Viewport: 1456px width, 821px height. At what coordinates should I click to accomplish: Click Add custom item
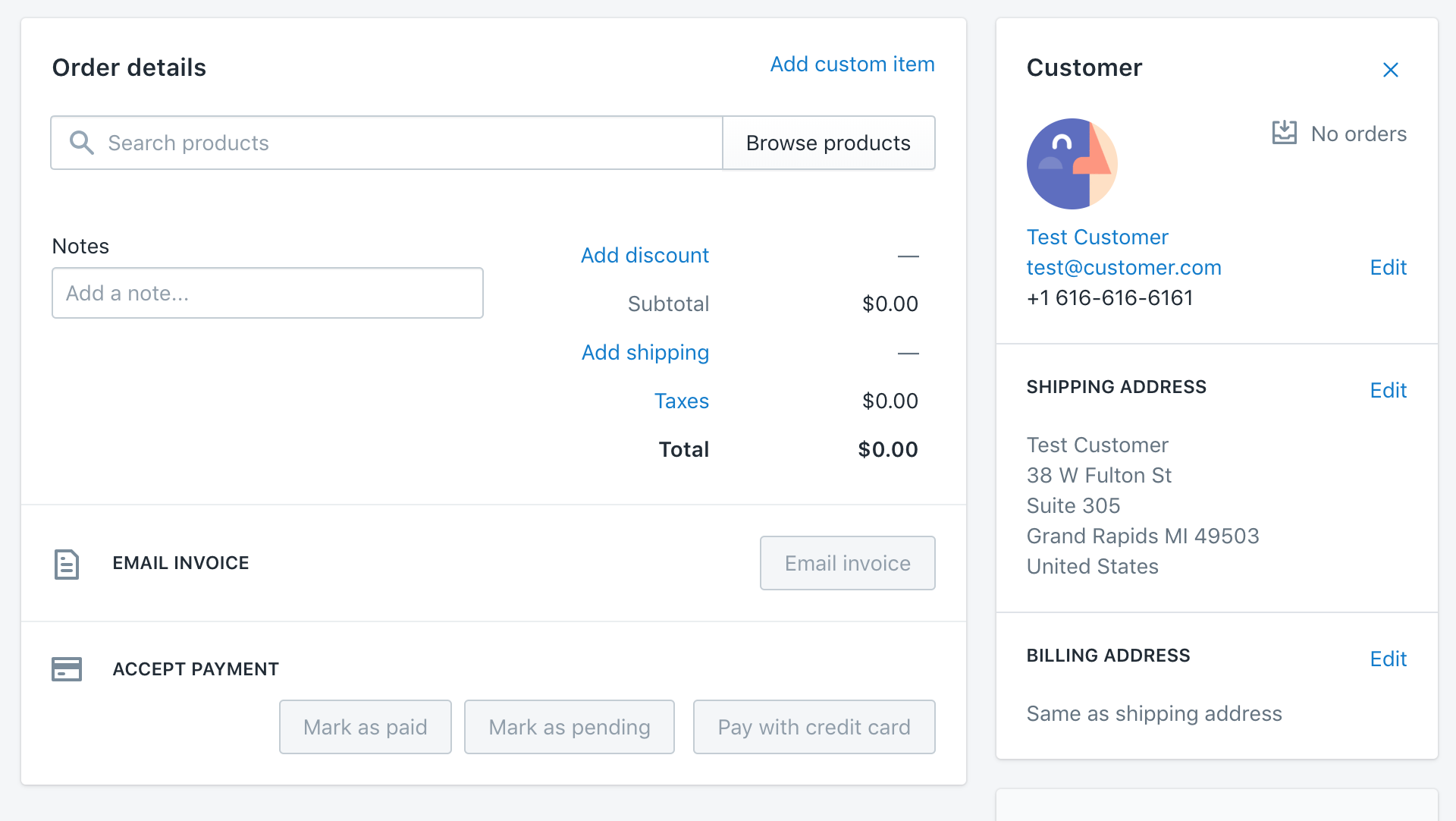click(x=852, y=64)
